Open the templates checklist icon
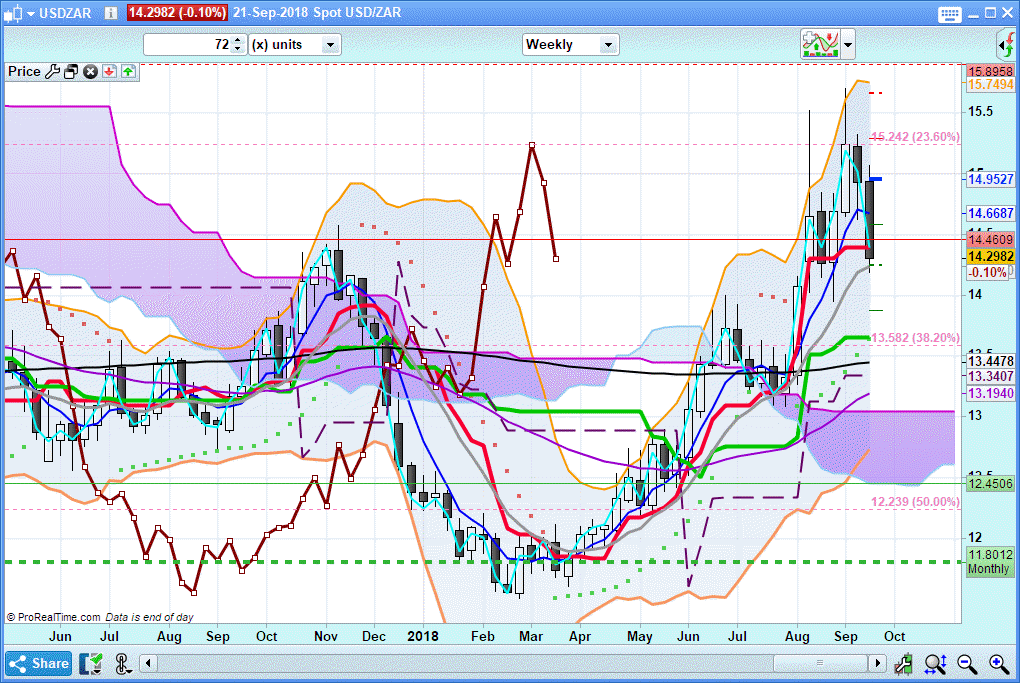The height and width of the screenshot is (683, 1020). coord(91,663)
